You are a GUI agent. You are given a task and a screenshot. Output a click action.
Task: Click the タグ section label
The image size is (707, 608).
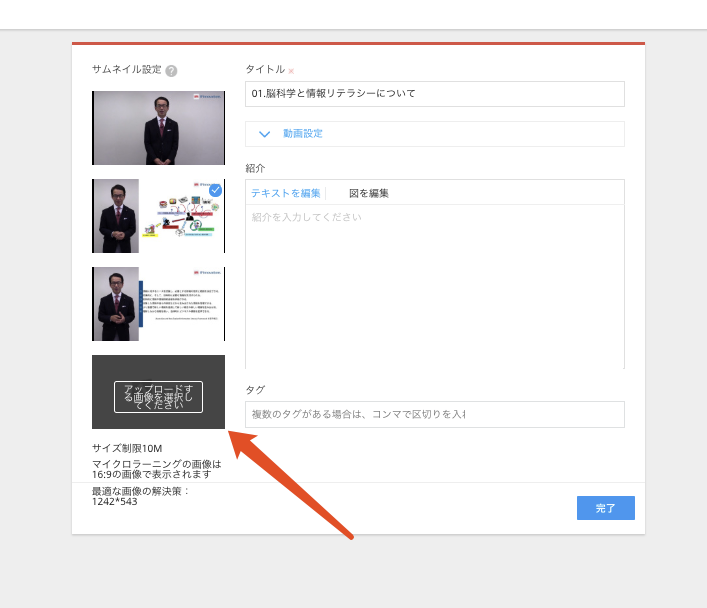(x=254, y=389)
